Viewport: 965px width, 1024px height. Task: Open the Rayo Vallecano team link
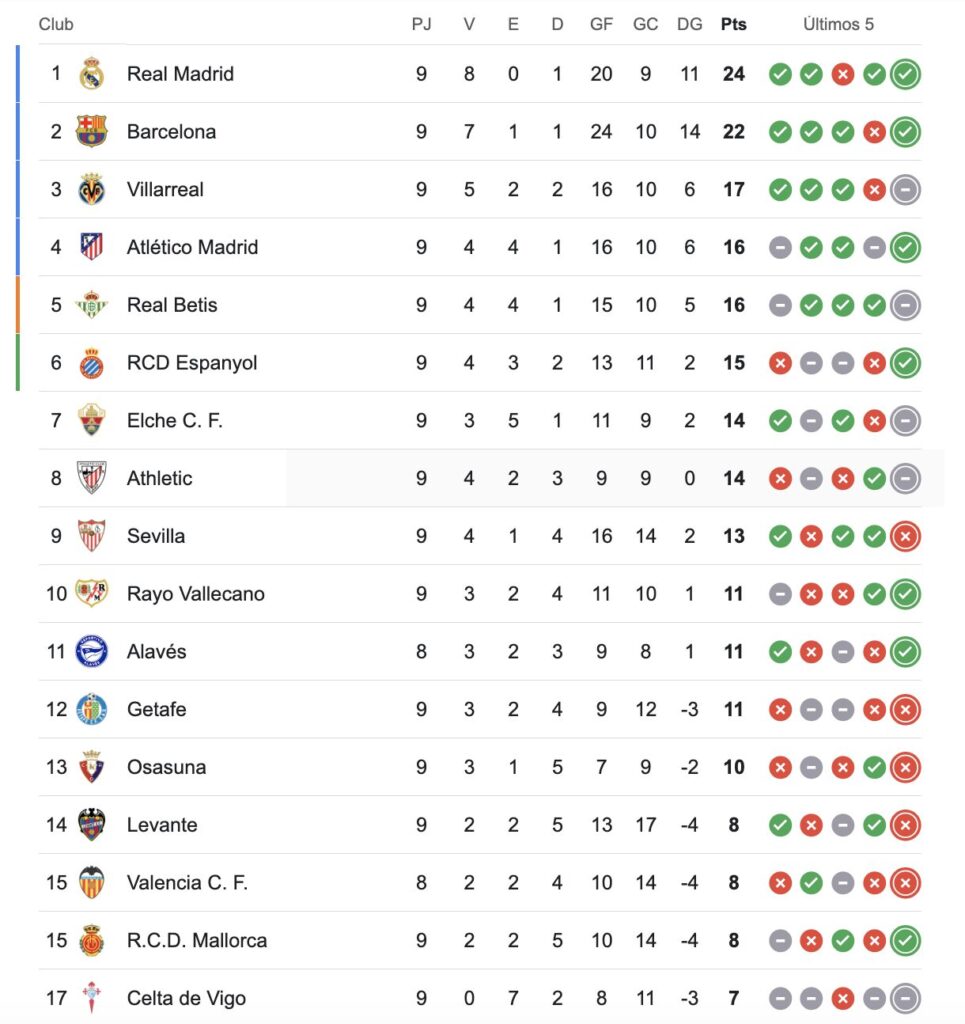(196, 594)
